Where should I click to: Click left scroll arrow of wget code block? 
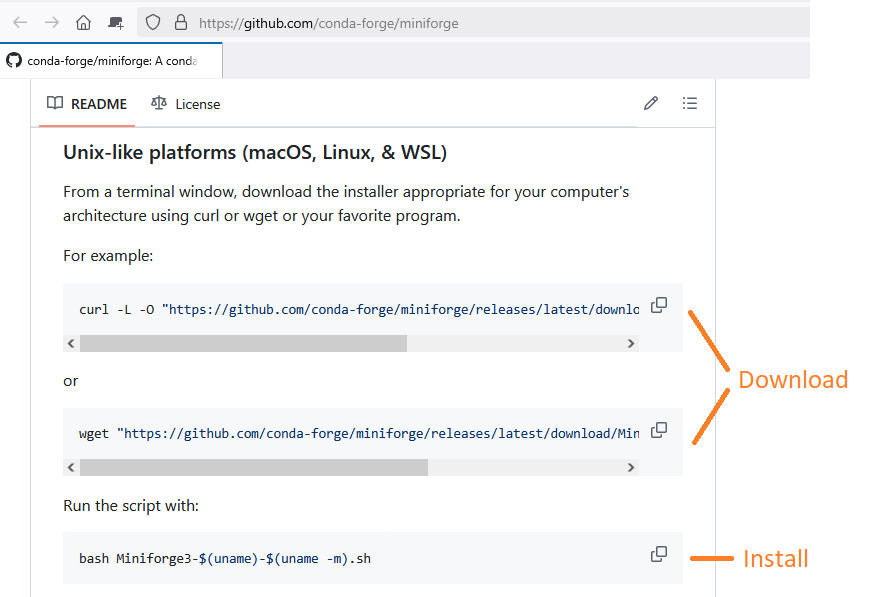[x=71, y=467]
